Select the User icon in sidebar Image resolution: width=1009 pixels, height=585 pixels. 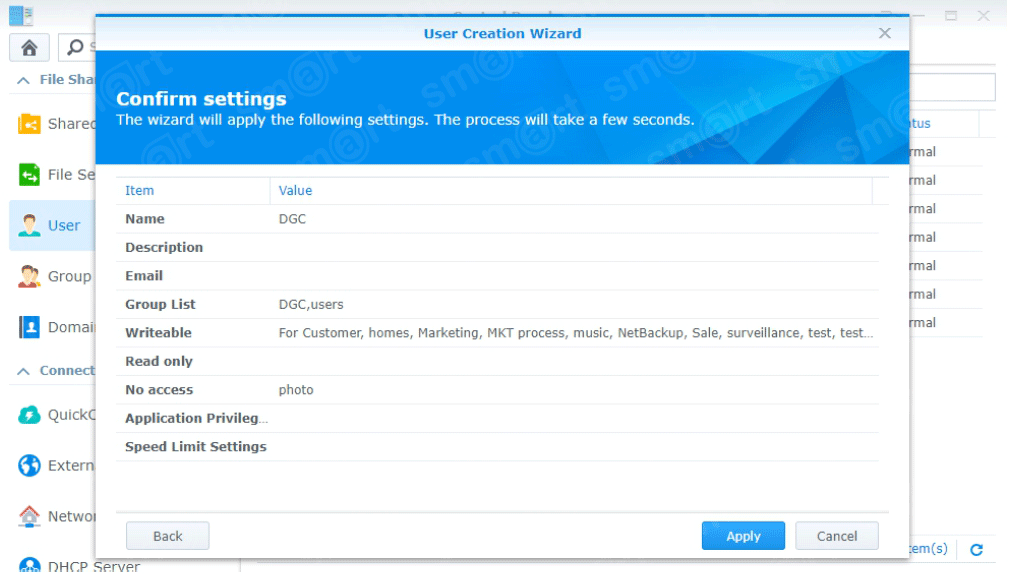click(29, 225)
